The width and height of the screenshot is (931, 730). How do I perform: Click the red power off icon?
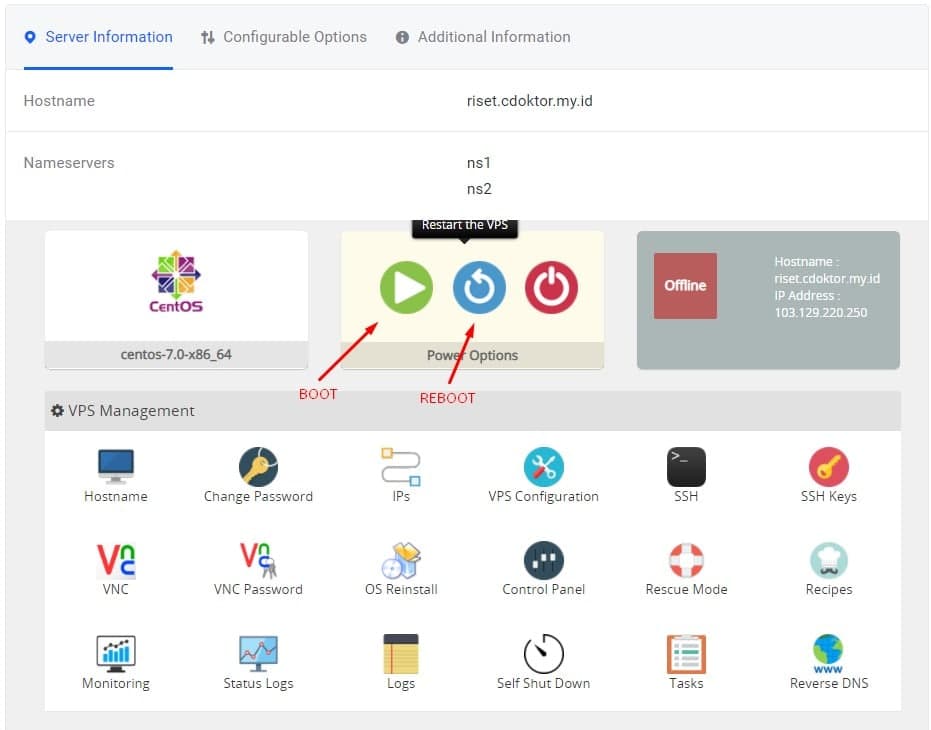[x=551, y=289]
